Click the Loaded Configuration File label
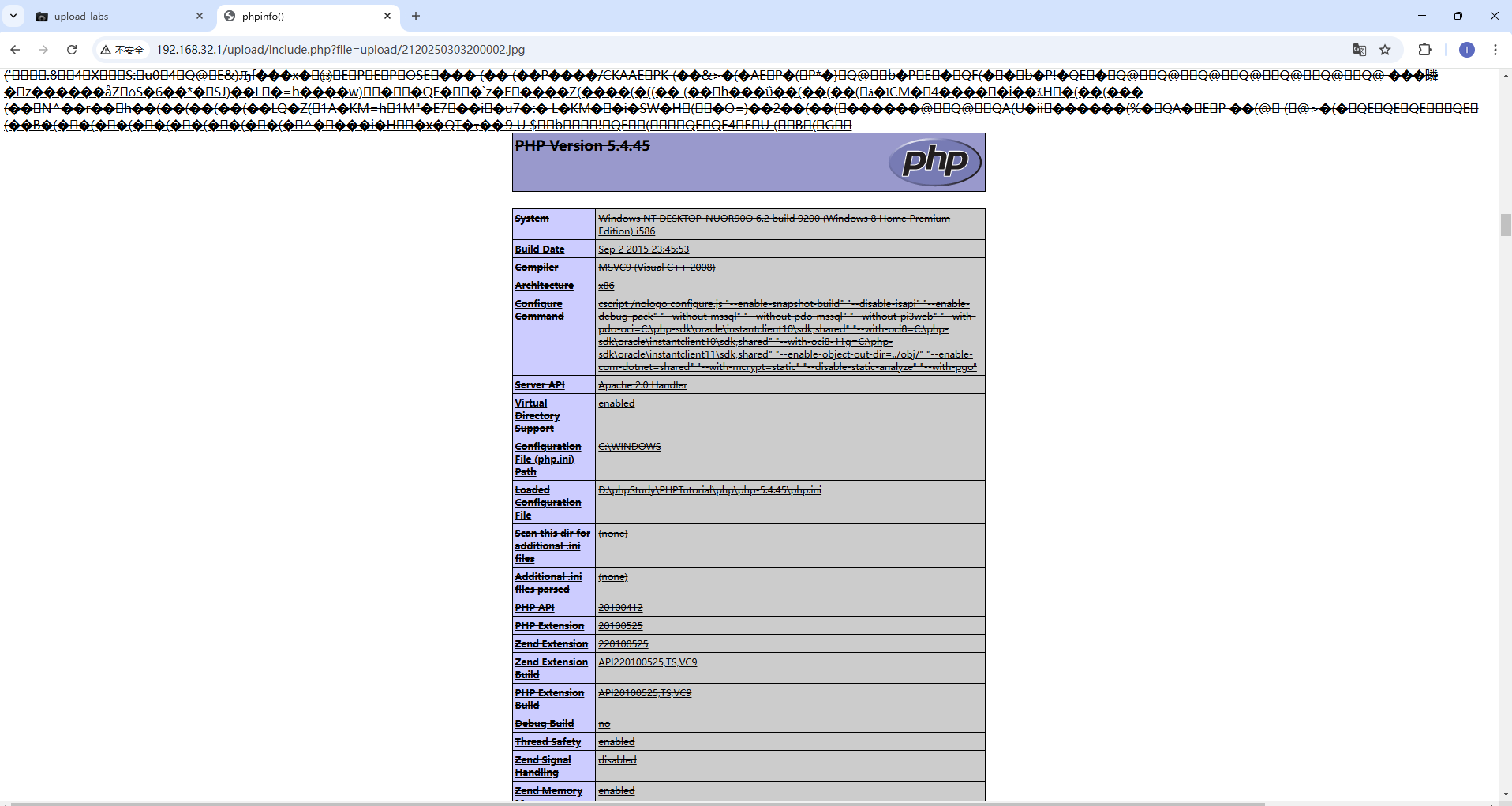This screenshot has width=1512, height=806. pos(548,503)
